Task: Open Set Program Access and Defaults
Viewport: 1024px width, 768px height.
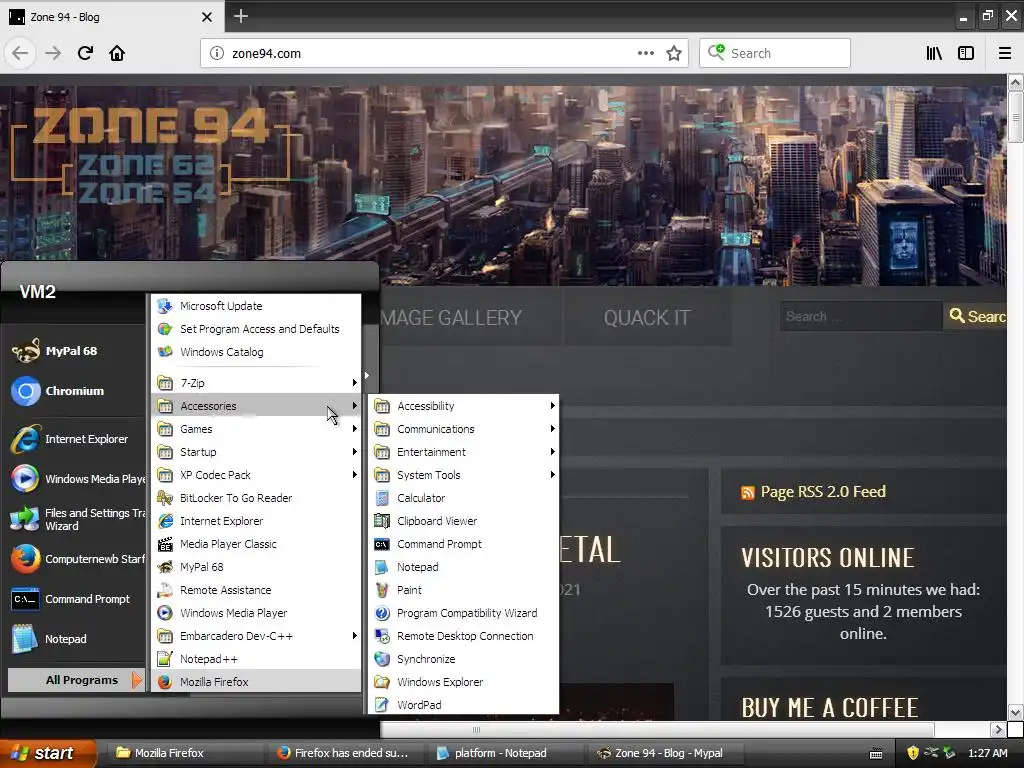Action: (256, 328)
